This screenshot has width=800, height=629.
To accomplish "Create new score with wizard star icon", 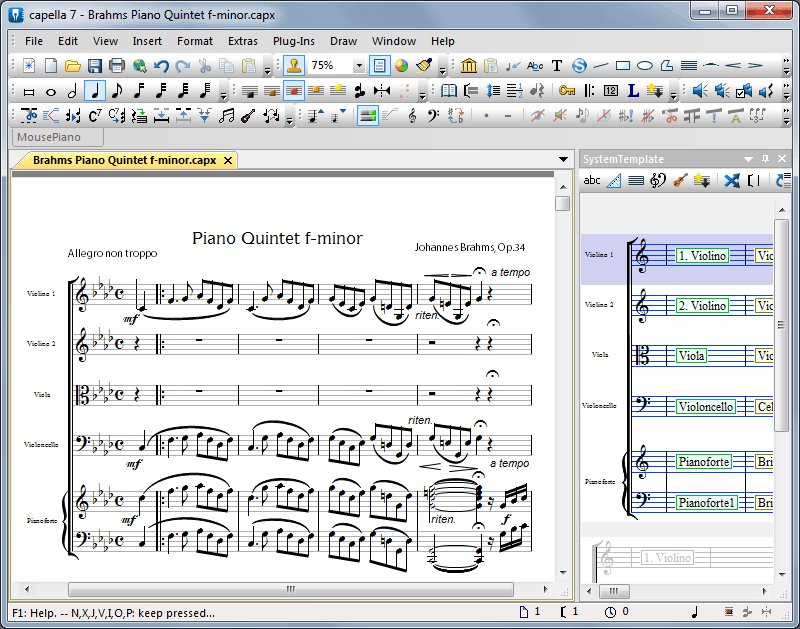I will (x=29, y=66).
